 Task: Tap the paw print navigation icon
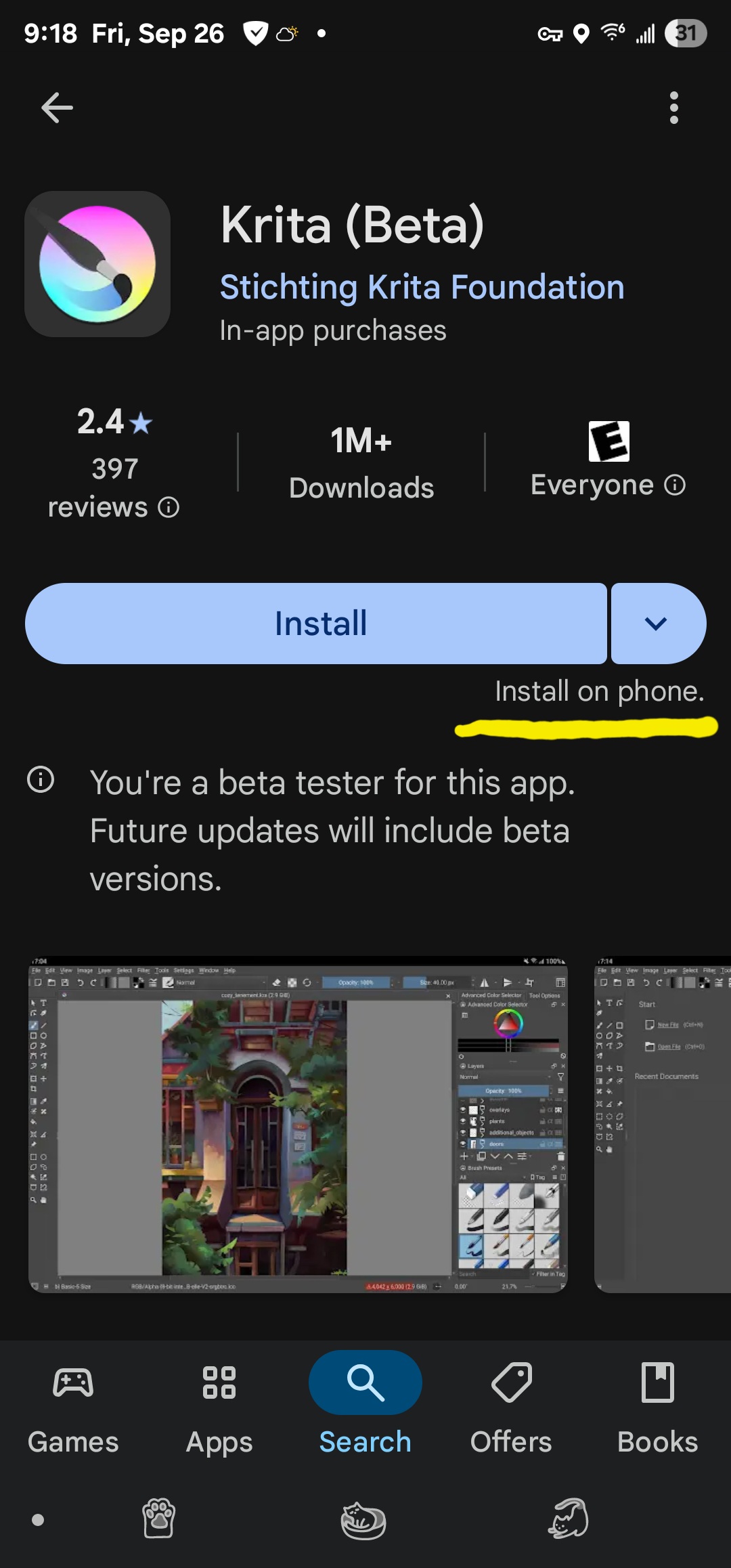(159, 1518)
